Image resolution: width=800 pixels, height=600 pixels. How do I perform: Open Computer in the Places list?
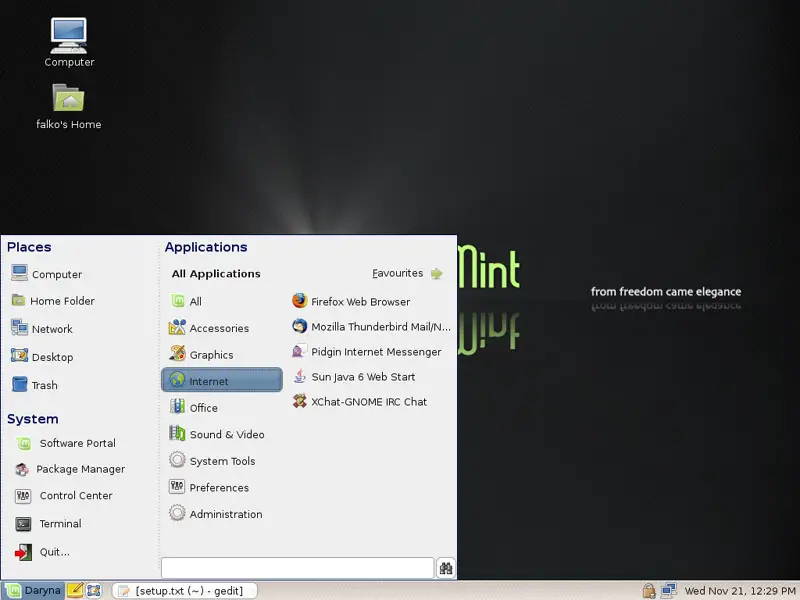pos(46,274)
